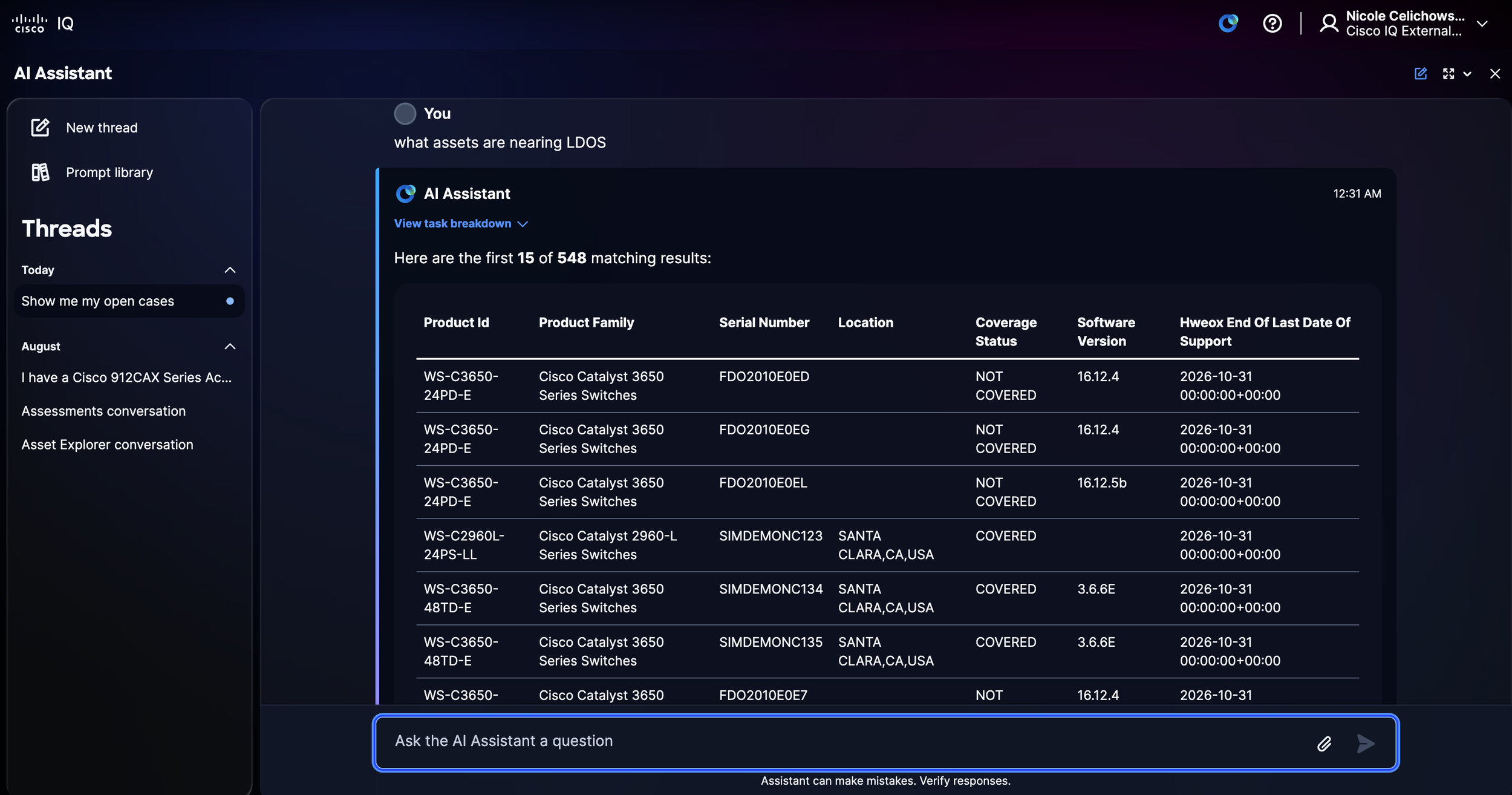Collapse the Today threads section
Screen dimensions: 1512x795
pyautogui.click(x=230, y=270)
